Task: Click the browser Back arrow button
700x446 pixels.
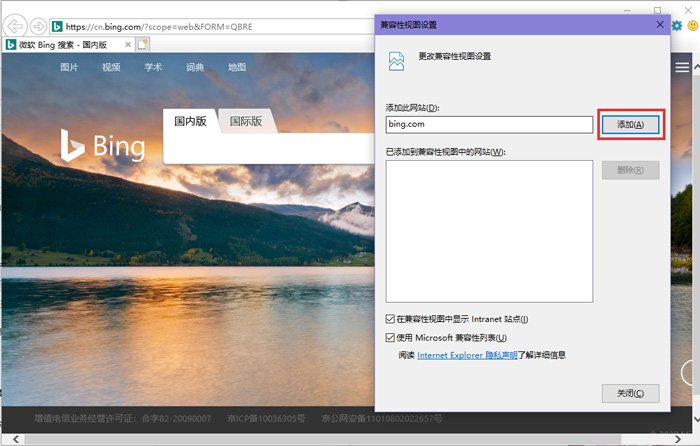Action: [15, 26]
